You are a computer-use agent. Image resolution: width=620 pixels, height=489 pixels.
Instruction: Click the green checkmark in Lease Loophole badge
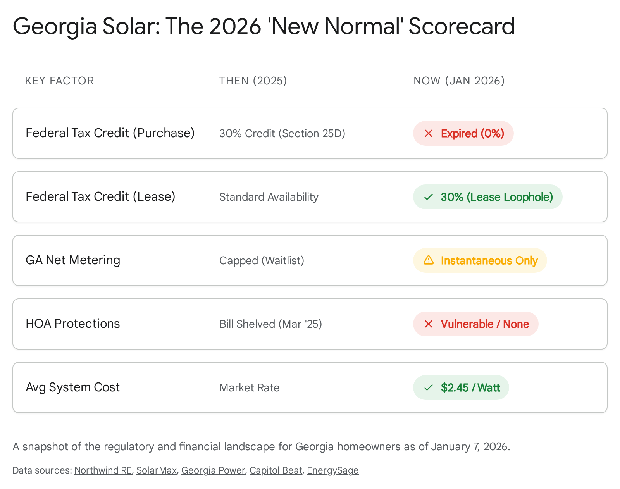click(428, 197)
